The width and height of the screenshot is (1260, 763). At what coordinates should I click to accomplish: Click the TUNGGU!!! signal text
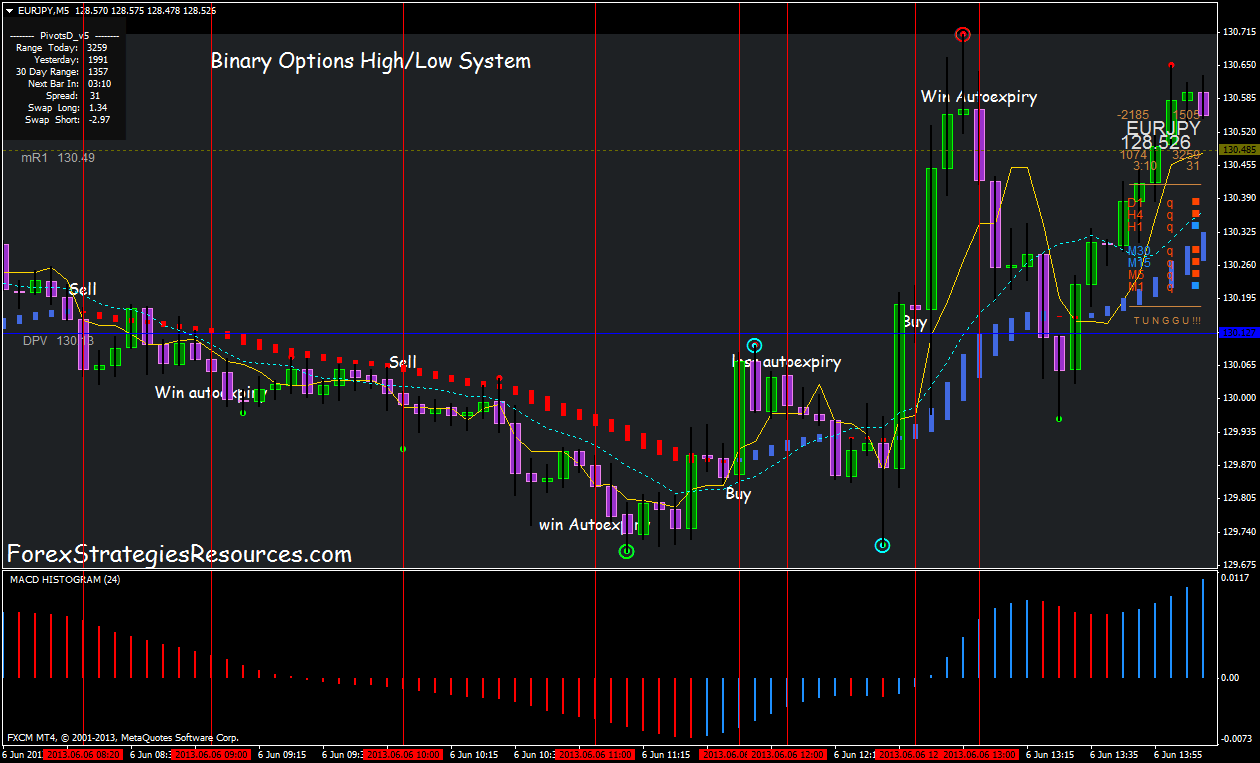click(1167, 320)
